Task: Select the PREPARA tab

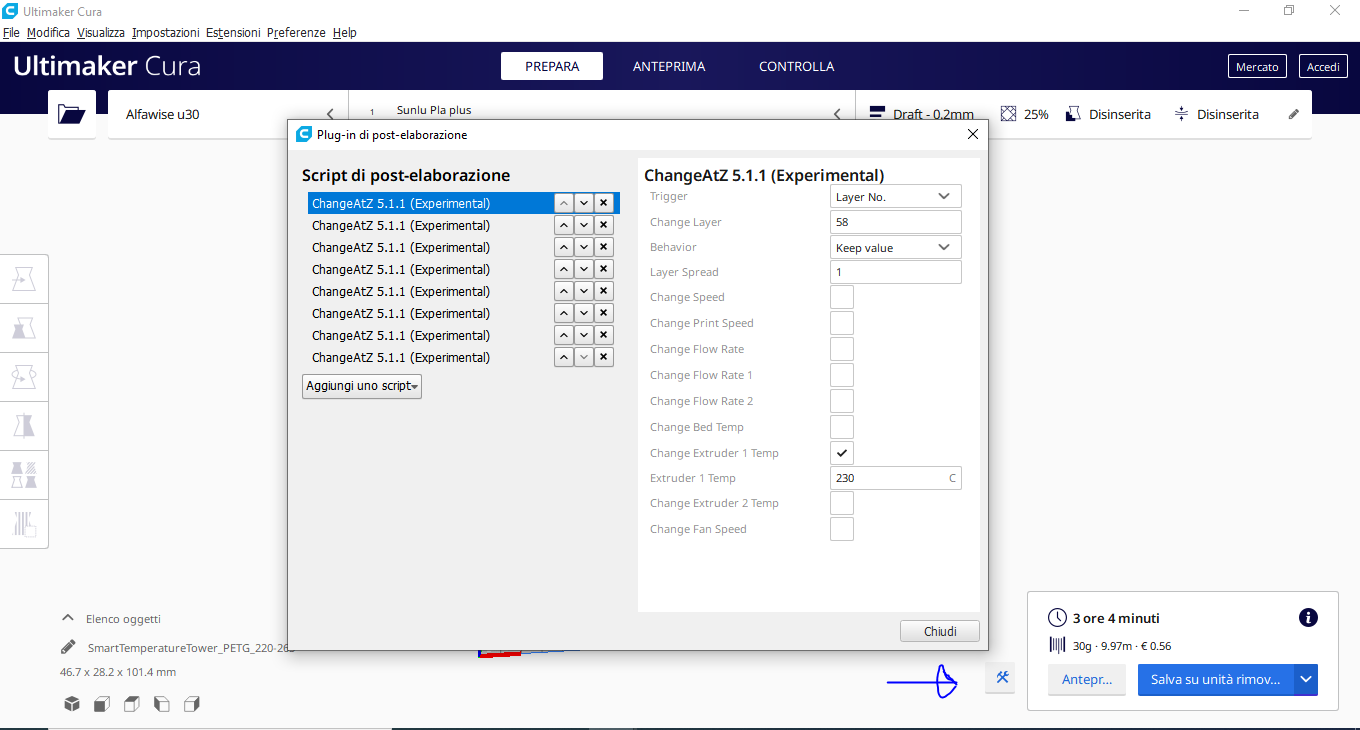Action: coord(552,66)
